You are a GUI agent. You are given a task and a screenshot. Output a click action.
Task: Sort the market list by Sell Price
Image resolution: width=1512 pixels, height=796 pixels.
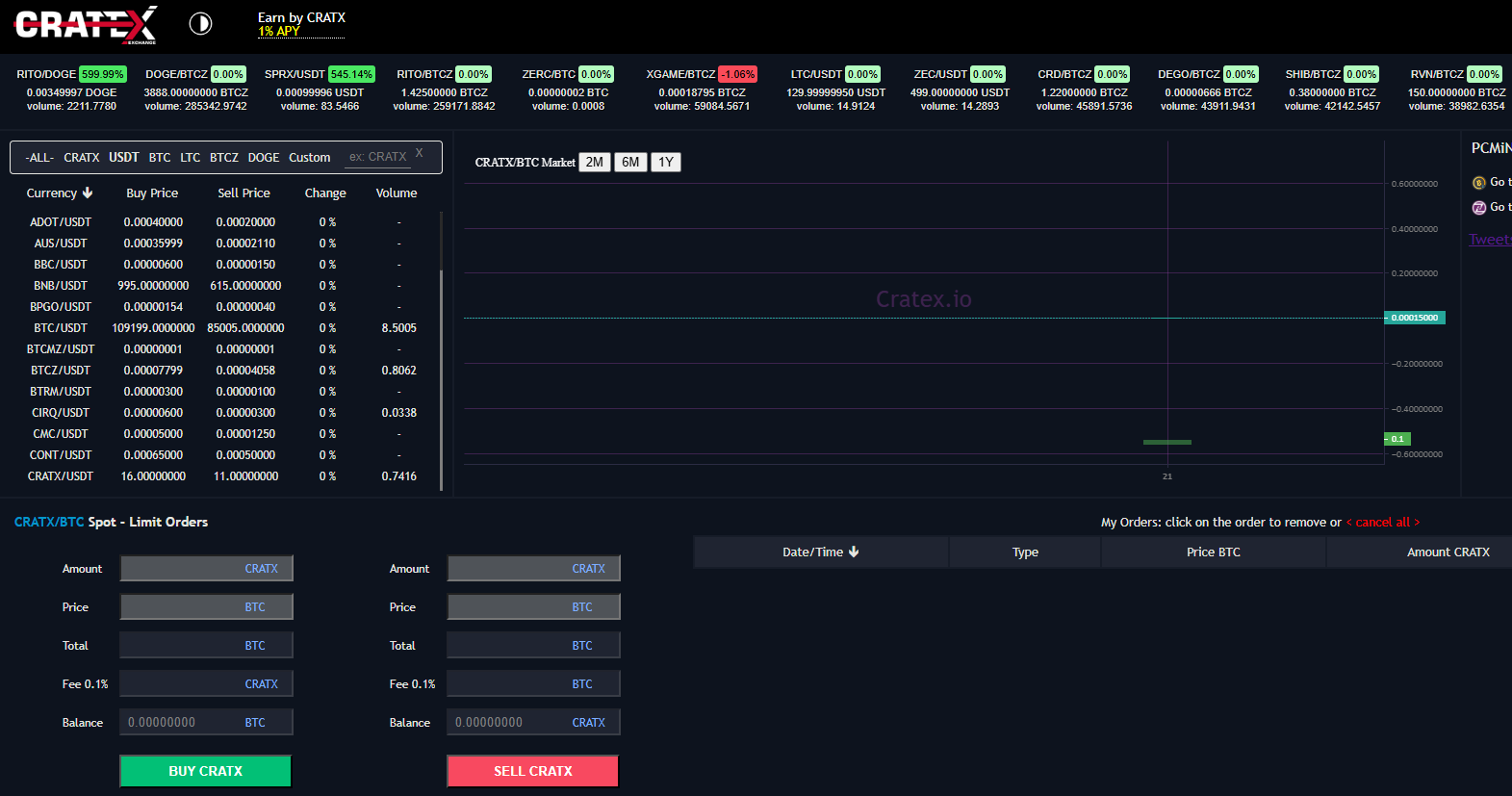pos(243,193)
